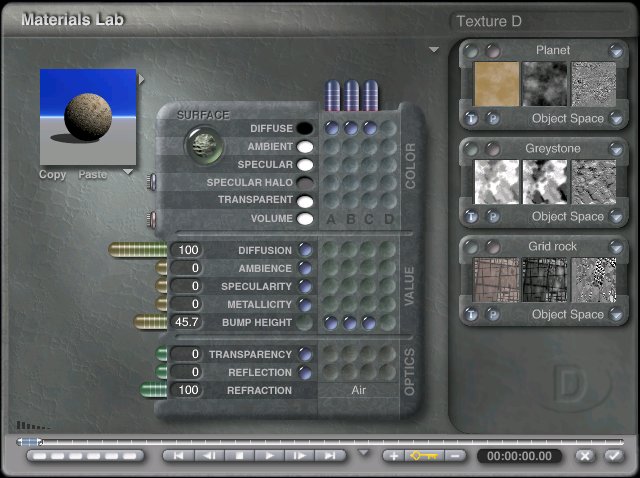Click the P button in Greystone texture panel
This screenshot has height=478, width=640.
(493, 217)
